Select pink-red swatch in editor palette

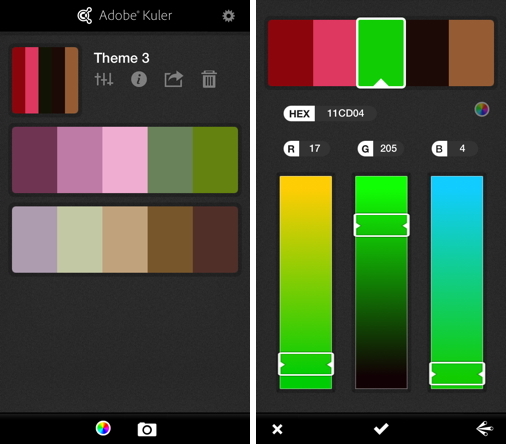click(335, 53)
